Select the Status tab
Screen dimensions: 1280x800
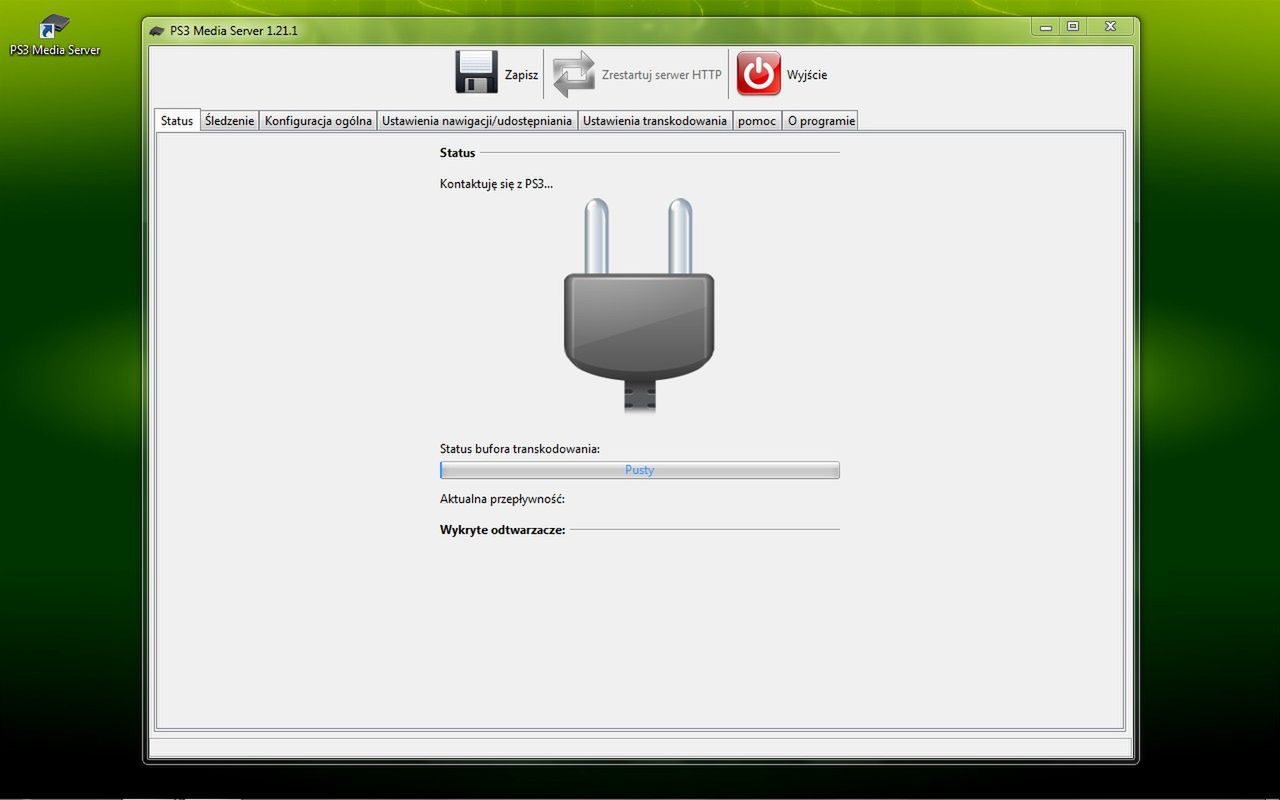(177, 121)
